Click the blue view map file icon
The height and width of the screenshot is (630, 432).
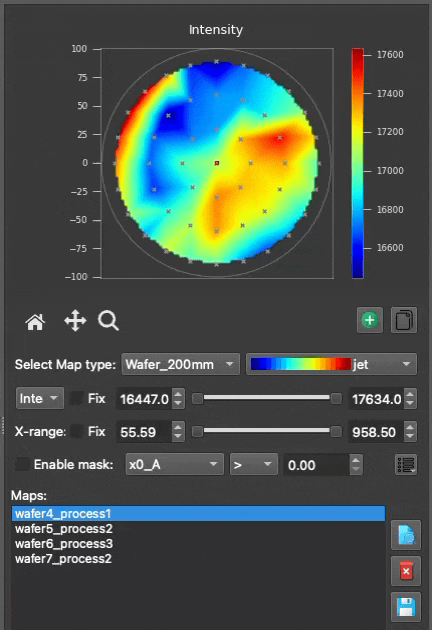click(406, 535)
